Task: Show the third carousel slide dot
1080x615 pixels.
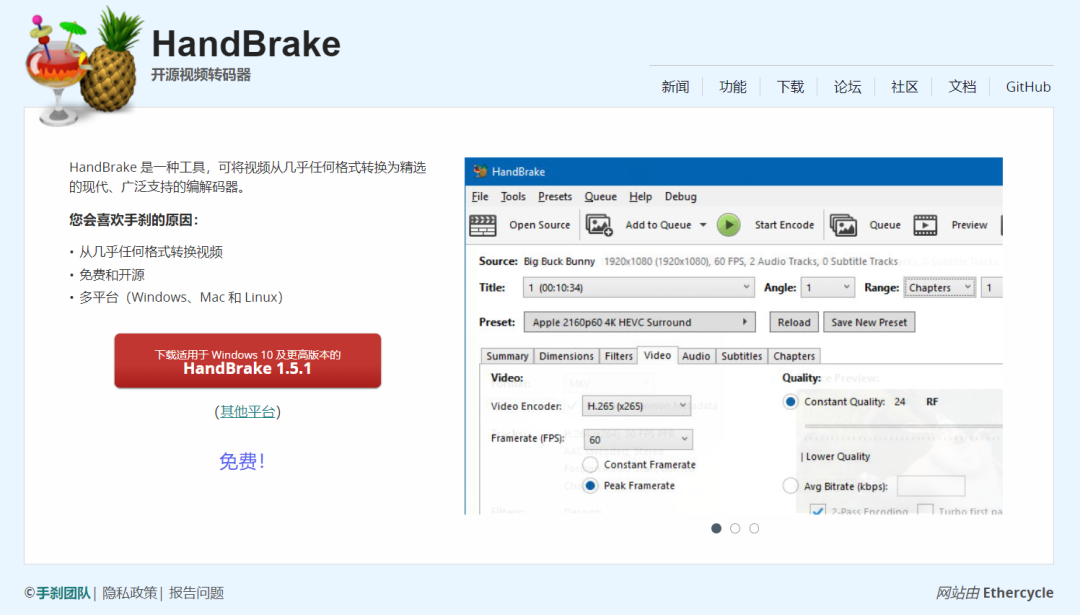Action: click(754, 528)
